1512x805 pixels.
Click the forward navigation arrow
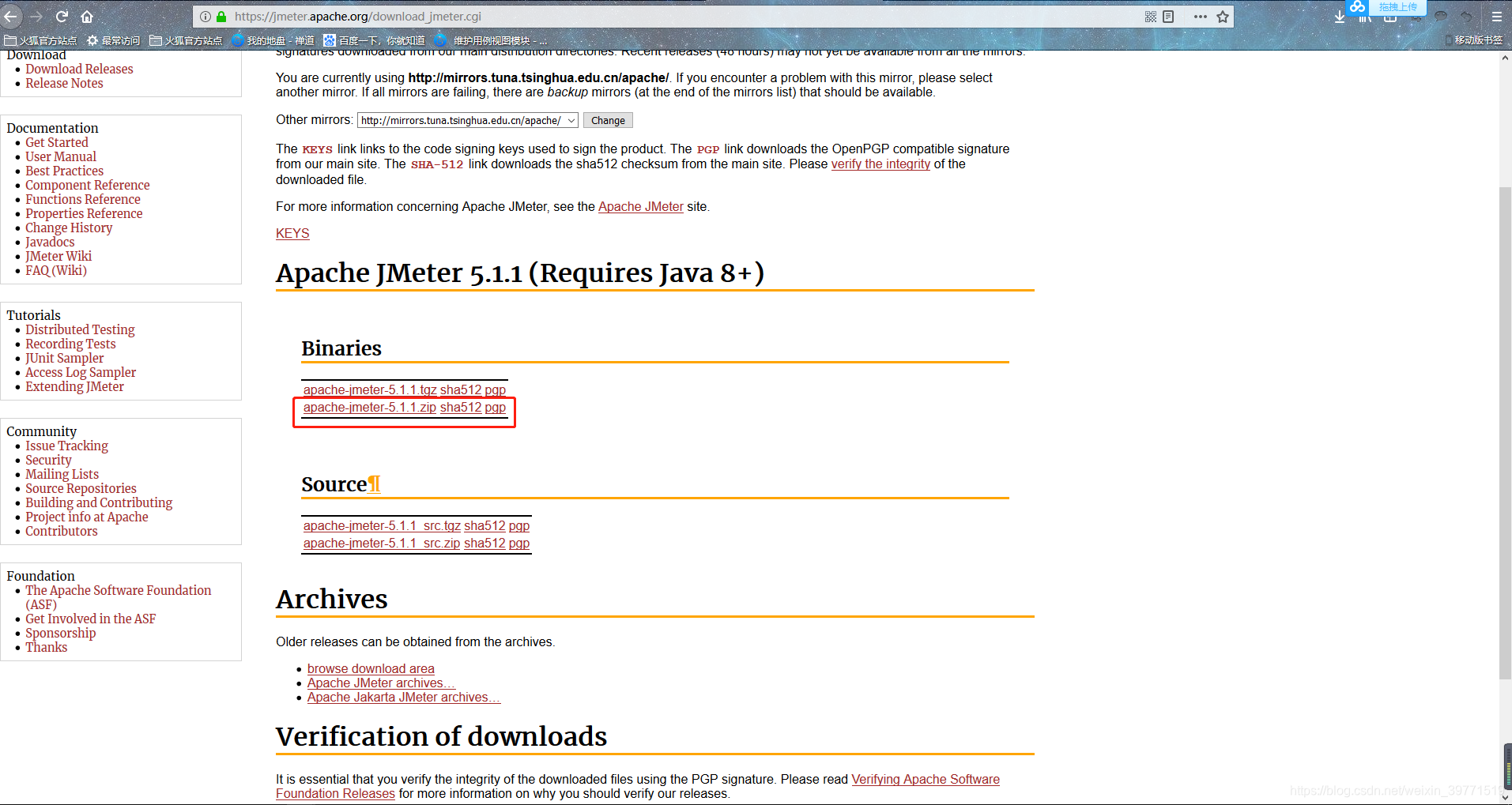36,16
